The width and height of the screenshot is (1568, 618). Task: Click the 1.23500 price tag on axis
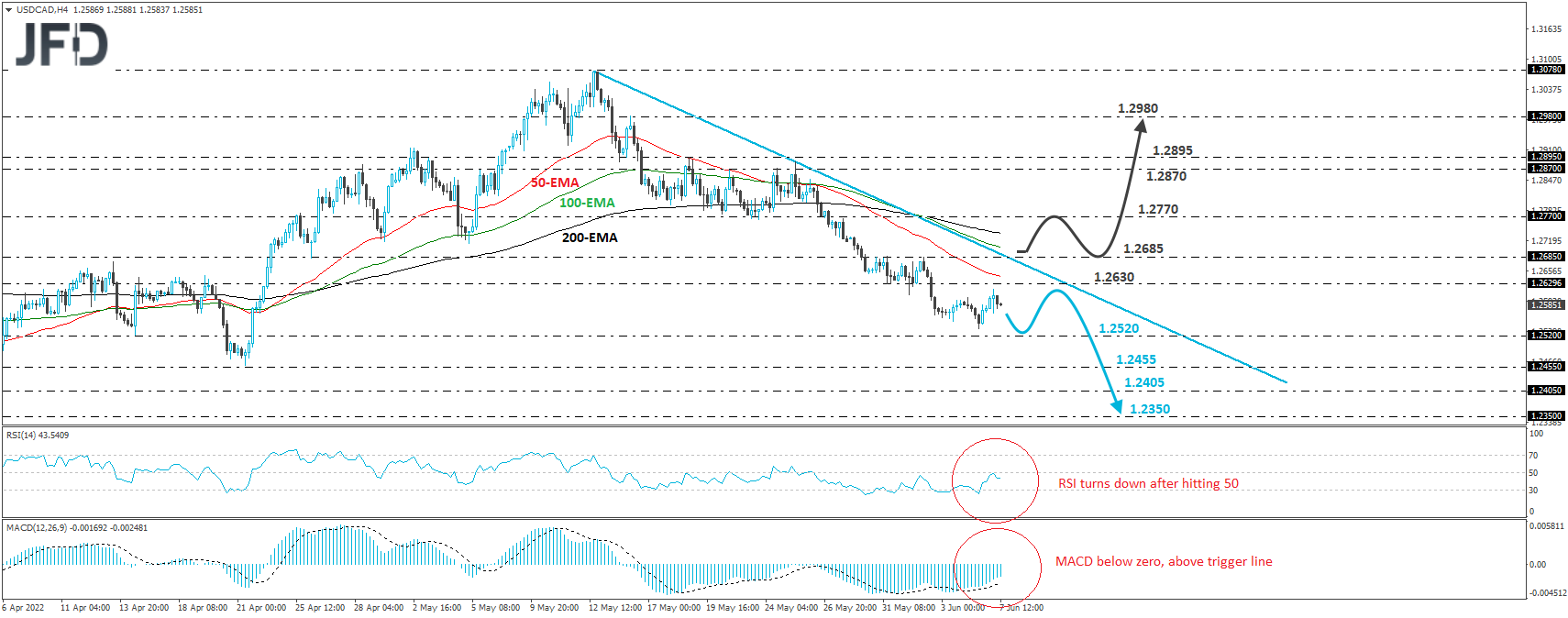[x=1546, y=416]
